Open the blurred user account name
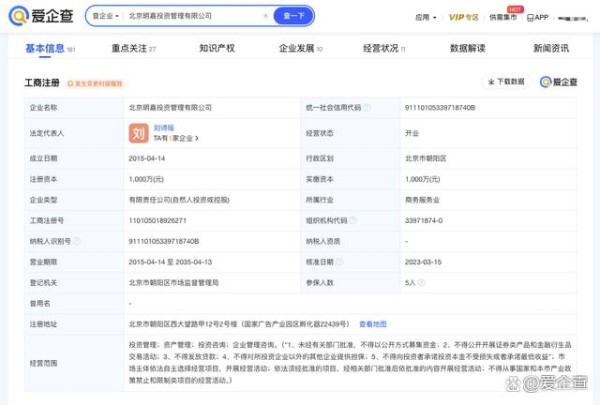Viewport: 600px width, 405px height. click(572, 18)
